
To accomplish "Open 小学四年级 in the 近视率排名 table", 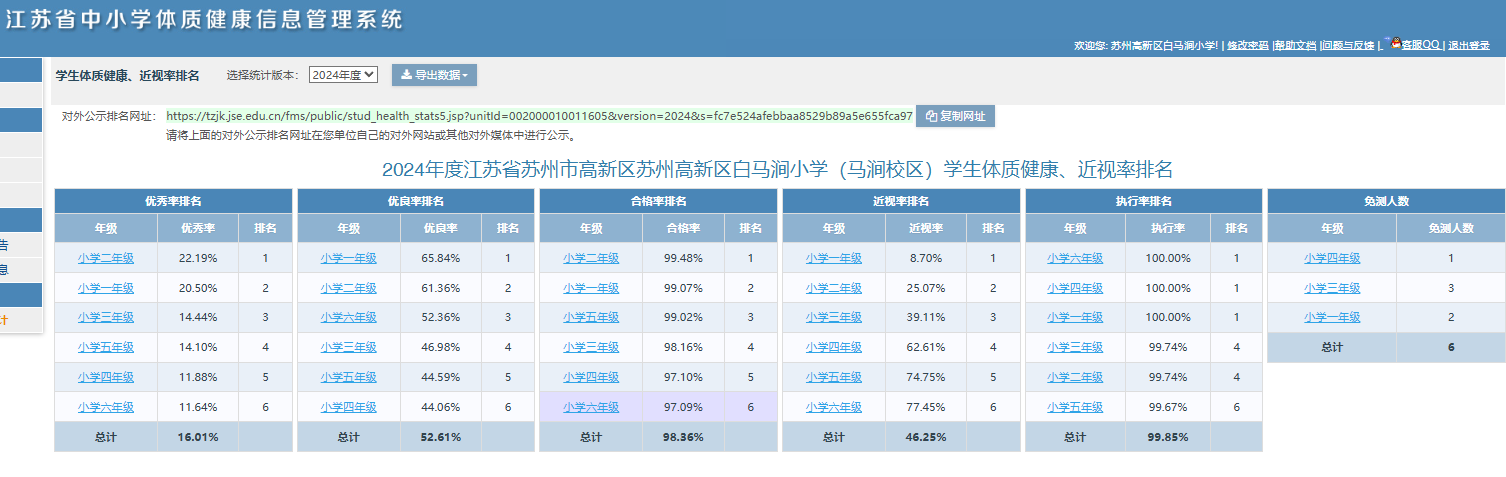I will coord(834,347).
